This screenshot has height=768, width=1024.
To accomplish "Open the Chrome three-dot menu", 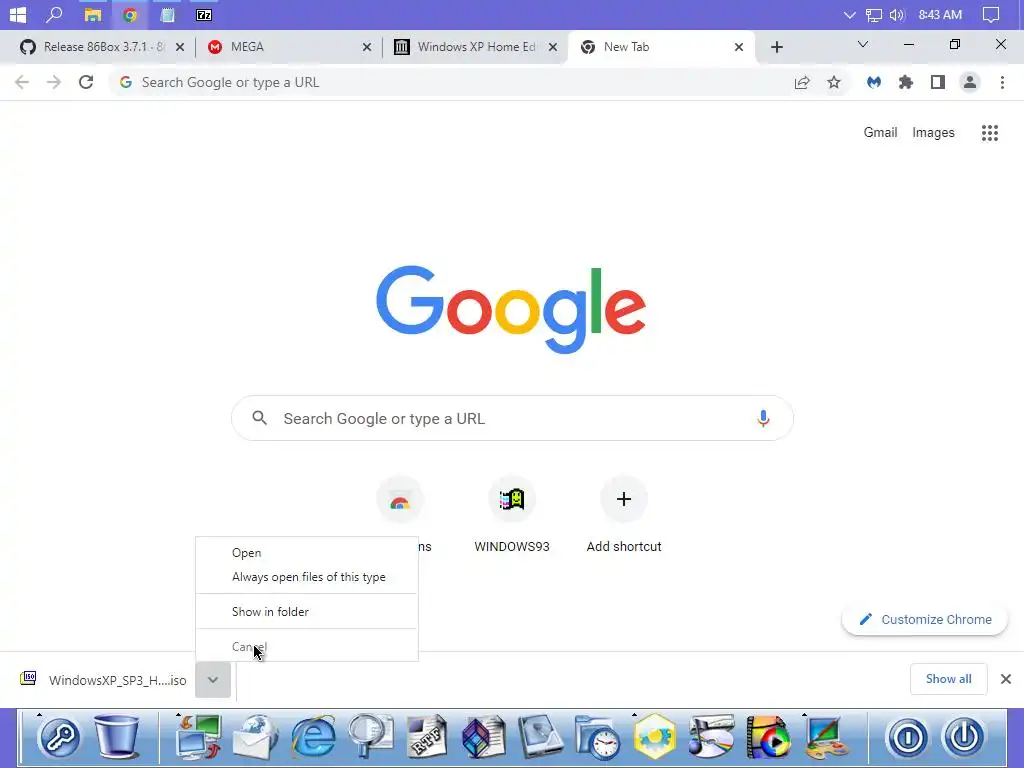I will [1002, 82].
